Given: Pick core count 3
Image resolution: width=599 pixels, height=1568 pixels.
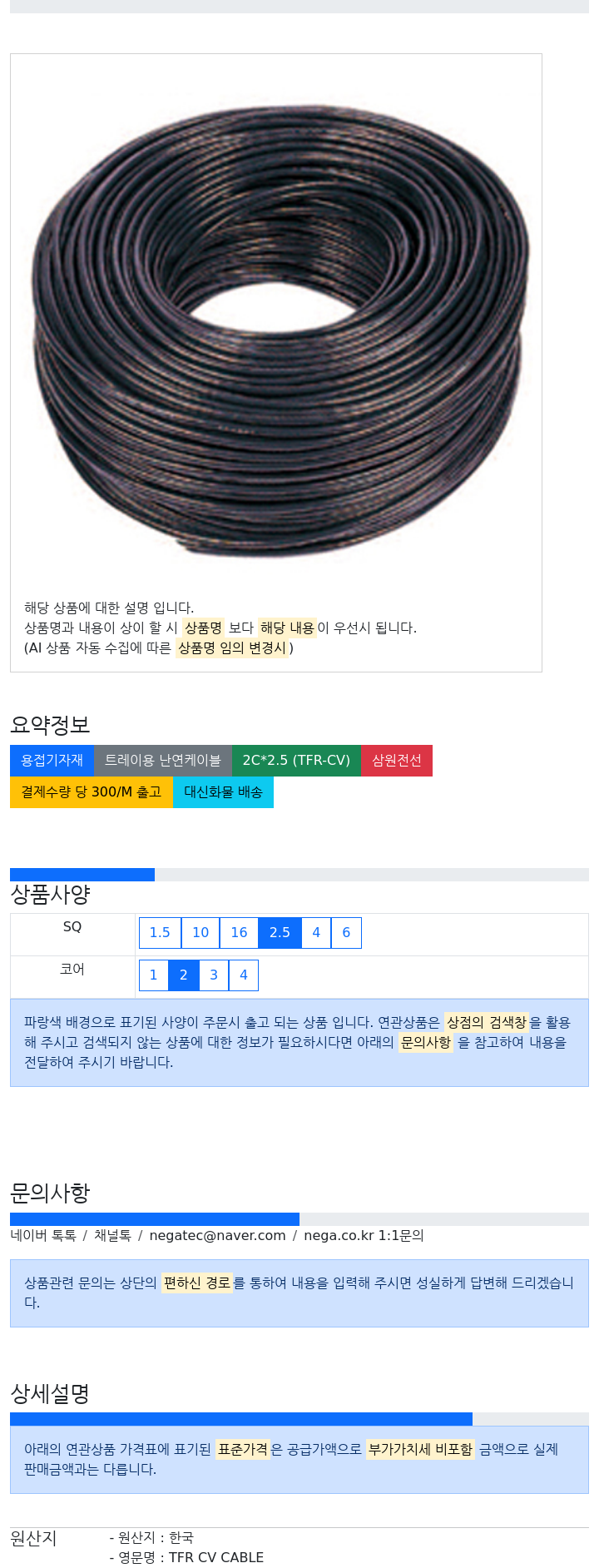Looking at the screenshot, I should pos(214,975).
